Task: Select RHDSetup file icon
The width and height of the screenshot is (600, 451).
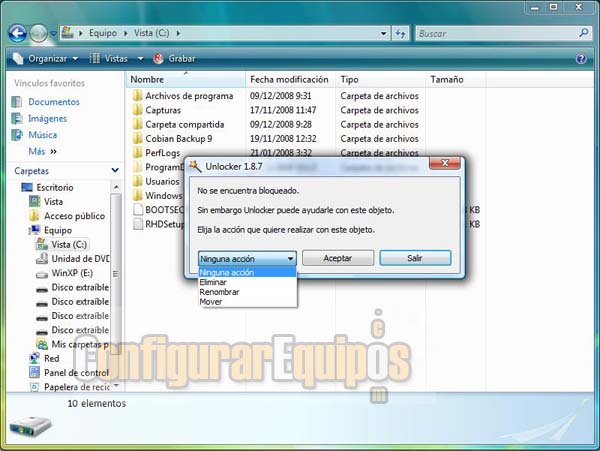Action: point(138,224)
